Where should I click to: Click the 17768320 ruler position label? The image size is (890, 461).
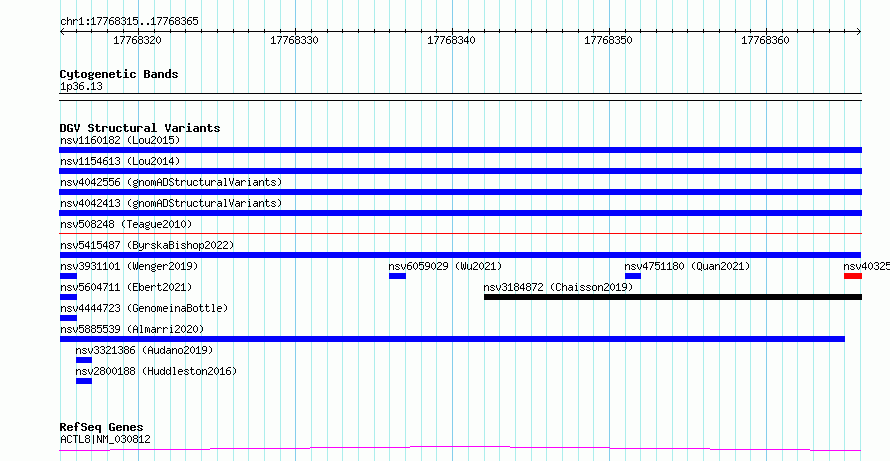tap(137, 40)
